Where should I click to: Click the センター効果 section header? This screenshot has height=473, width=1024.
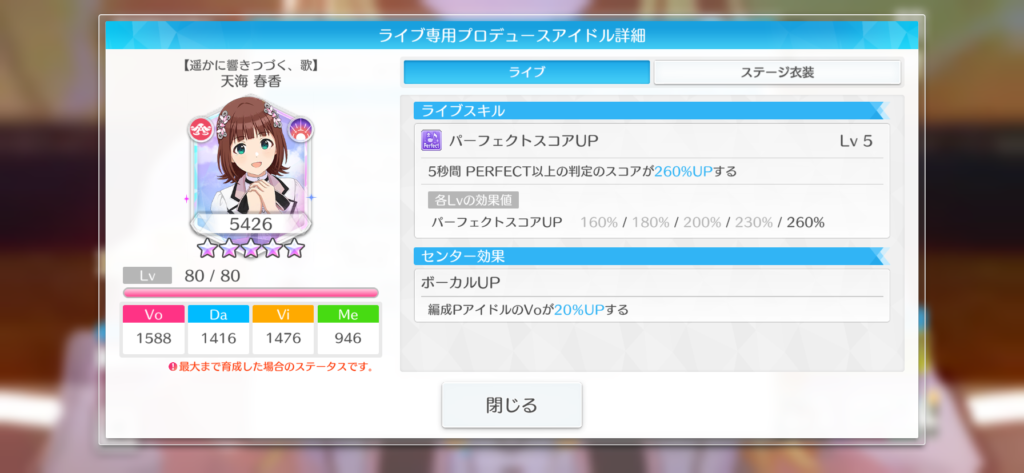pyautogui.click(x=651, y=256)
